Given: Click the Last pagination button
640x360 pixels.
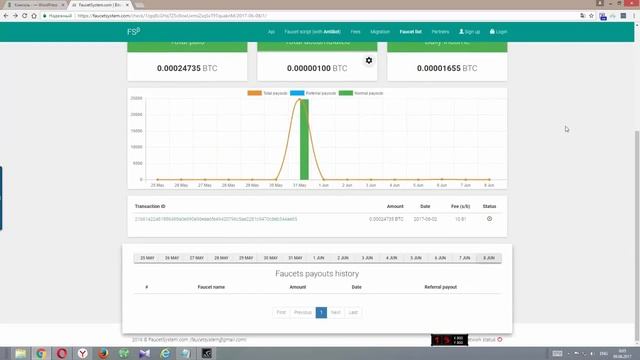Looking at the screenshot, I should point(353,312).
